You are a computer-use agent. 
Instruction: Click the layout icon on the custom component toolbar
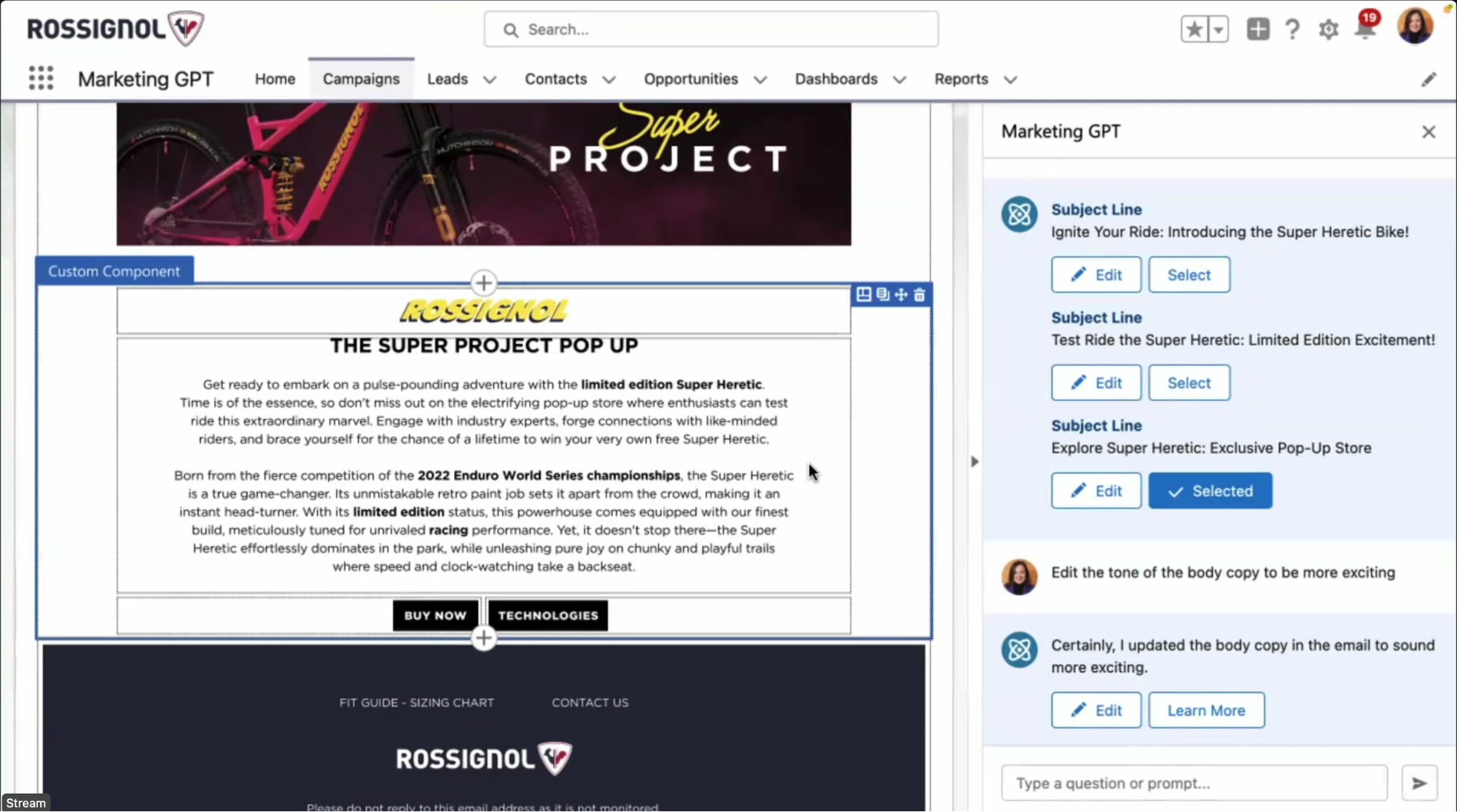click(x=864, y=294)
